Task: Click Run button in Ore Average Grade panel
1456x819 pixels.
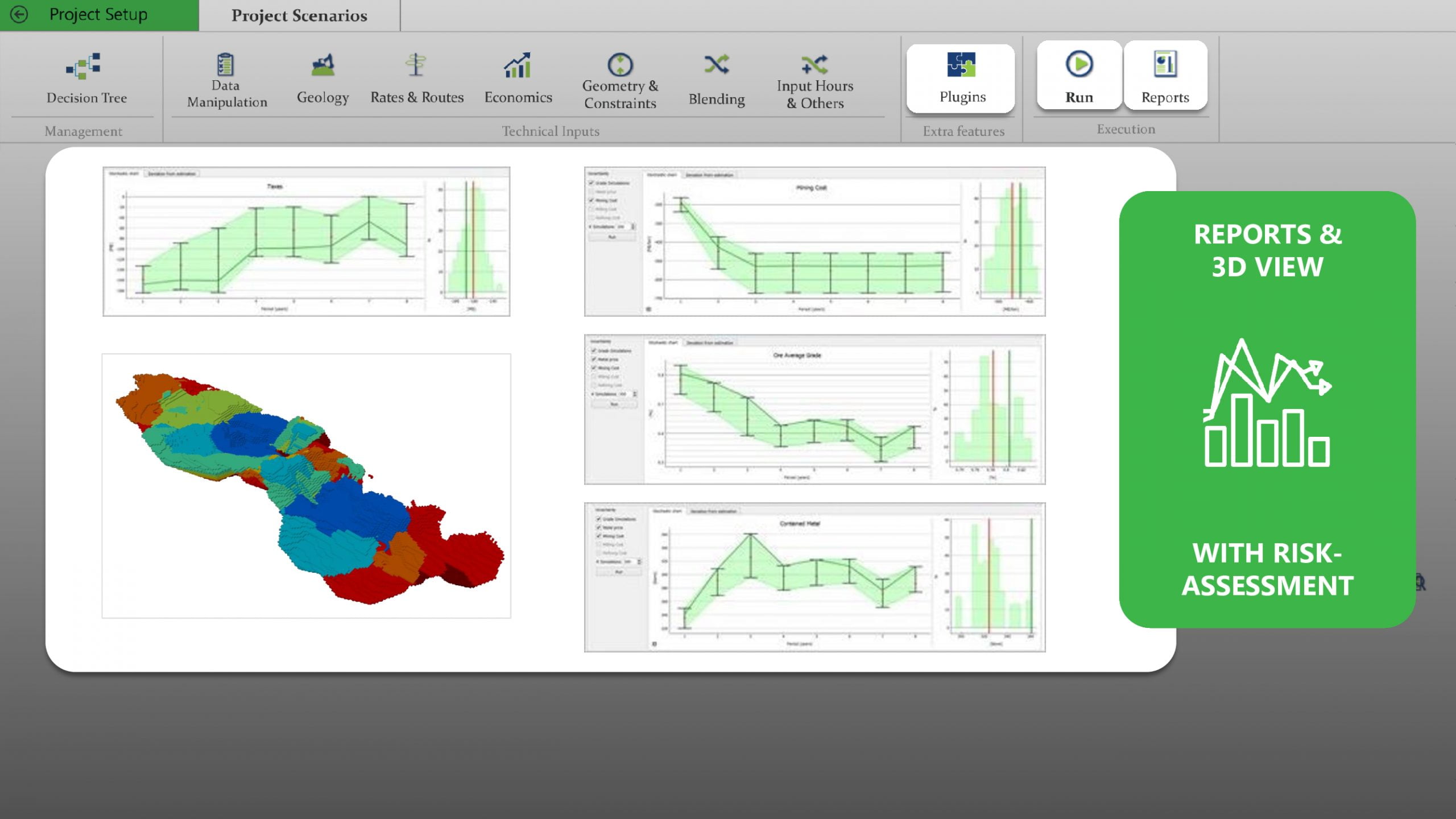Action: point(614,404)
